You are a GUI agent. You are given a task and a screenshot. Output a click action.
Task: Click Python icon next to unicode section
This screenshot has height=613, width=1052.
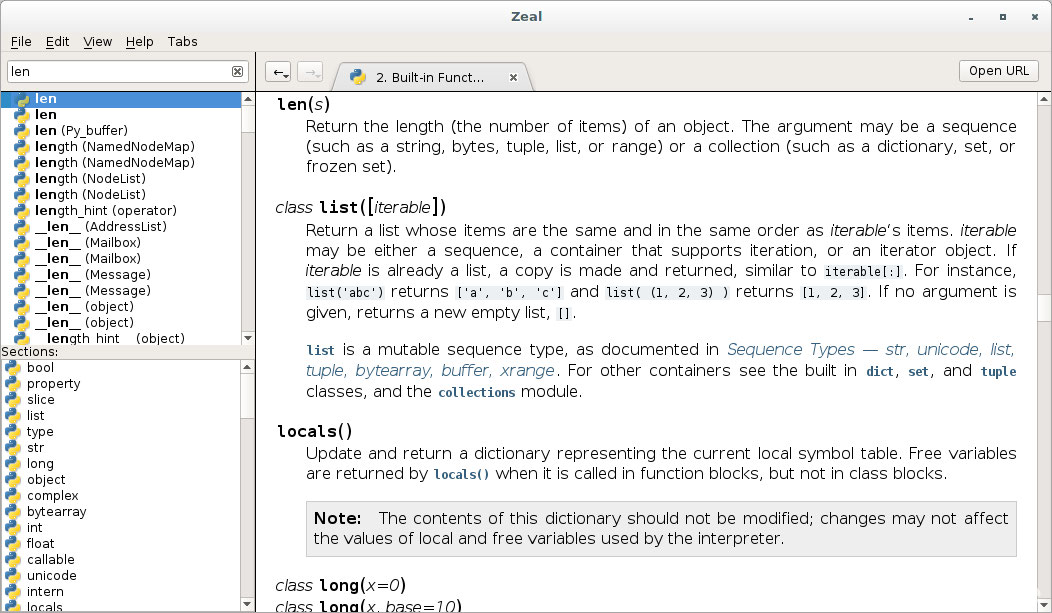pos(13,576)
